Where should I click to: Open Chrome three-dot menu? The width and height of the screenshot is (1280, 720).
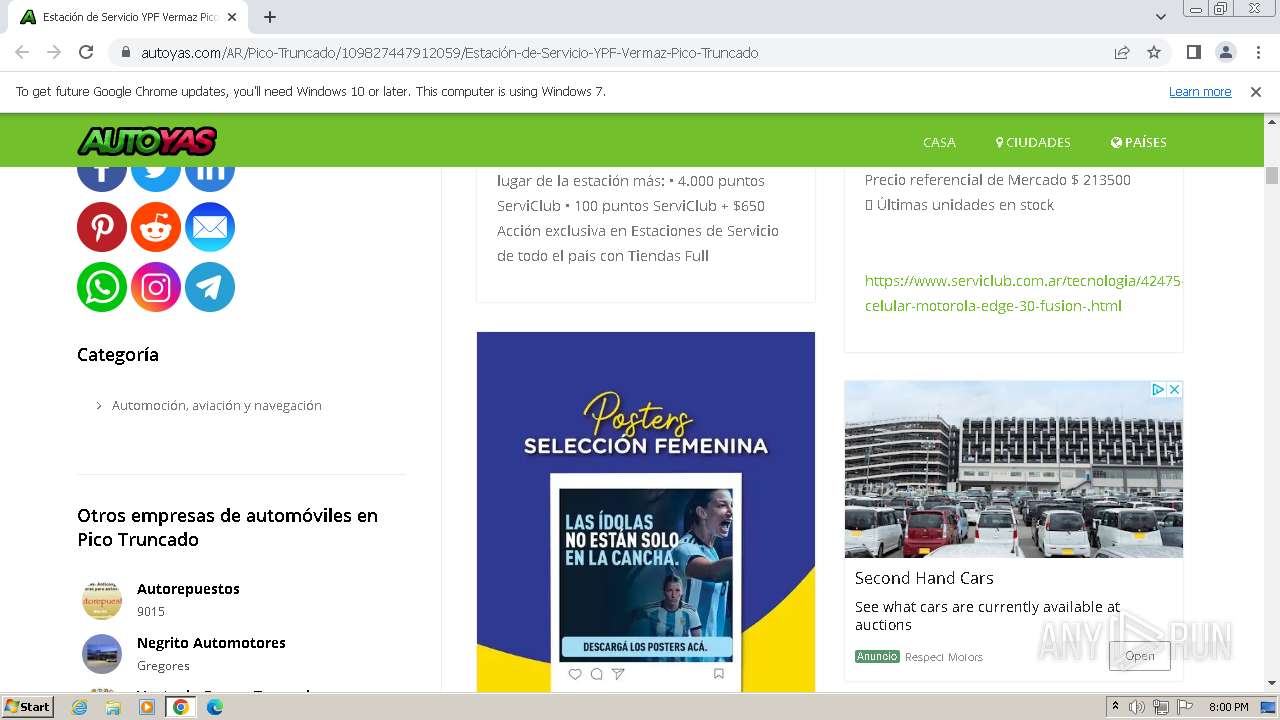point(1258,52)
